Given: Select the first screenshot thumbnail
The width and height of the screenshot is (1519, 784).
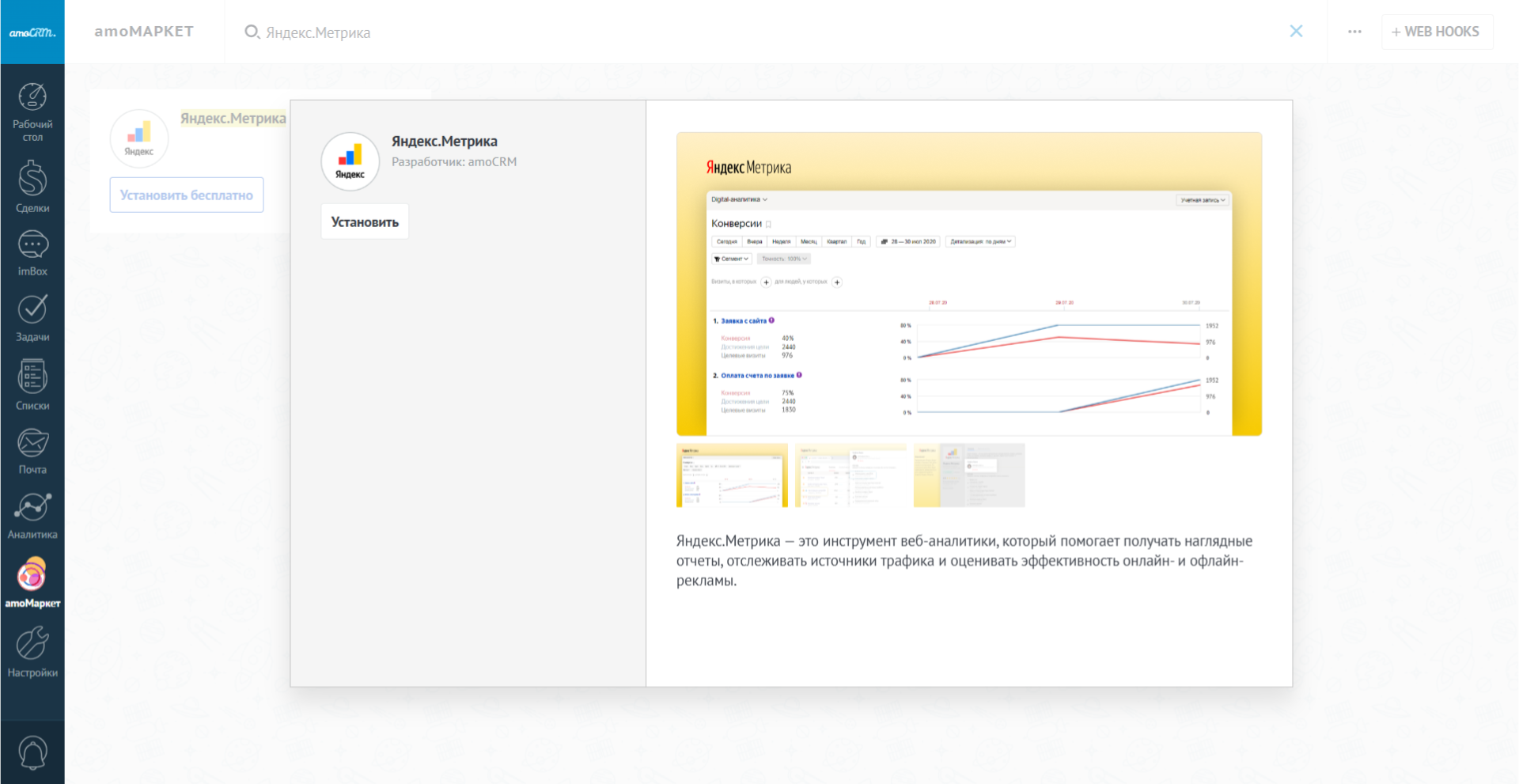Looking at the screenshot, I should (x=732, y=475).
